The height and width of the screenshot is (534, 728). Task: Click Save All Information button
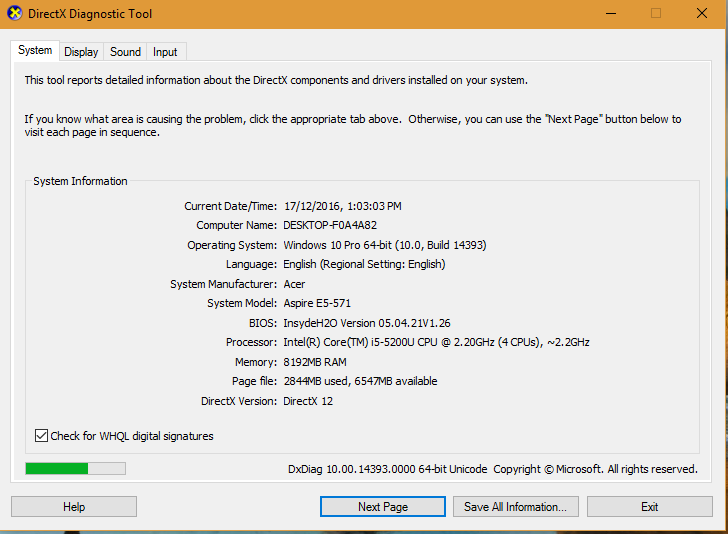515,507
